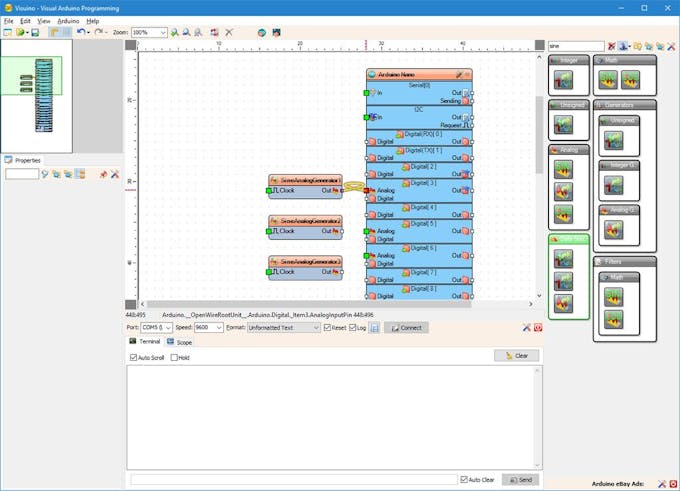Click the Clear terminal button
This screenshot has height=491, width=680.
[x=517, y=356]
